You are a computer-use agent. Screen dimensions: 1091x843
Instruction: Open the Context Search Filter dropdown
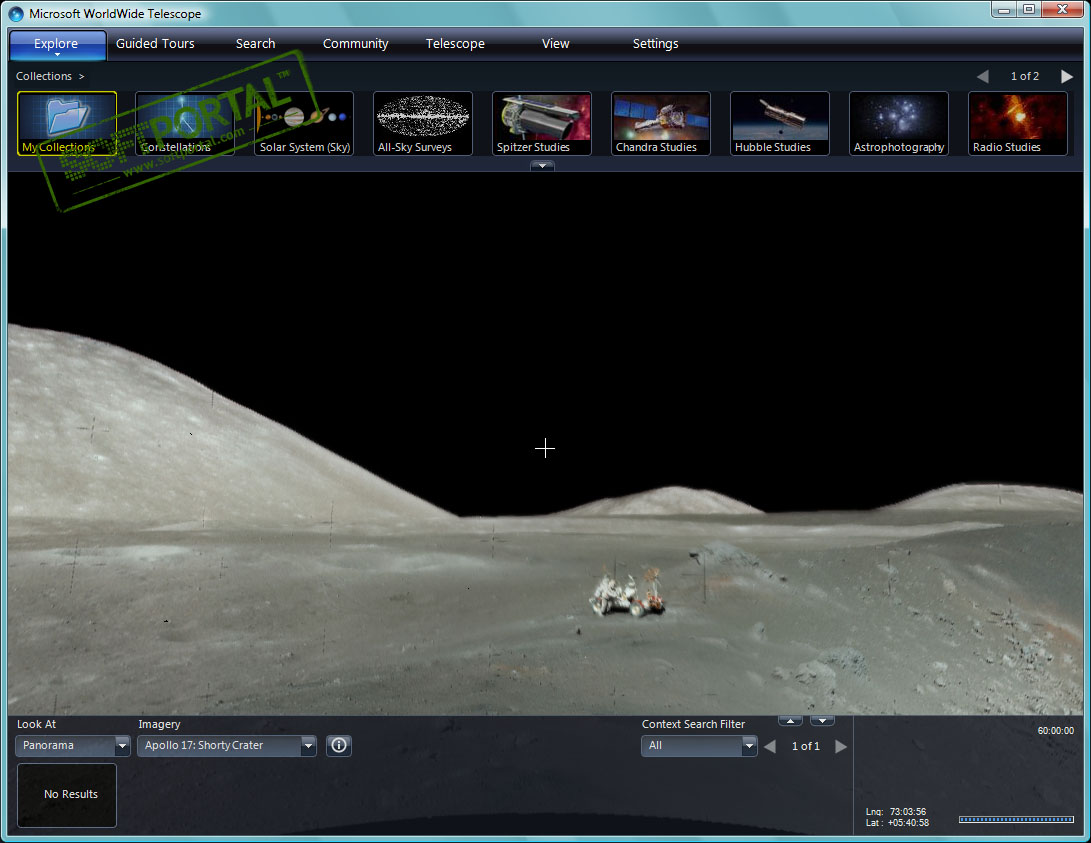coord(699,746)
